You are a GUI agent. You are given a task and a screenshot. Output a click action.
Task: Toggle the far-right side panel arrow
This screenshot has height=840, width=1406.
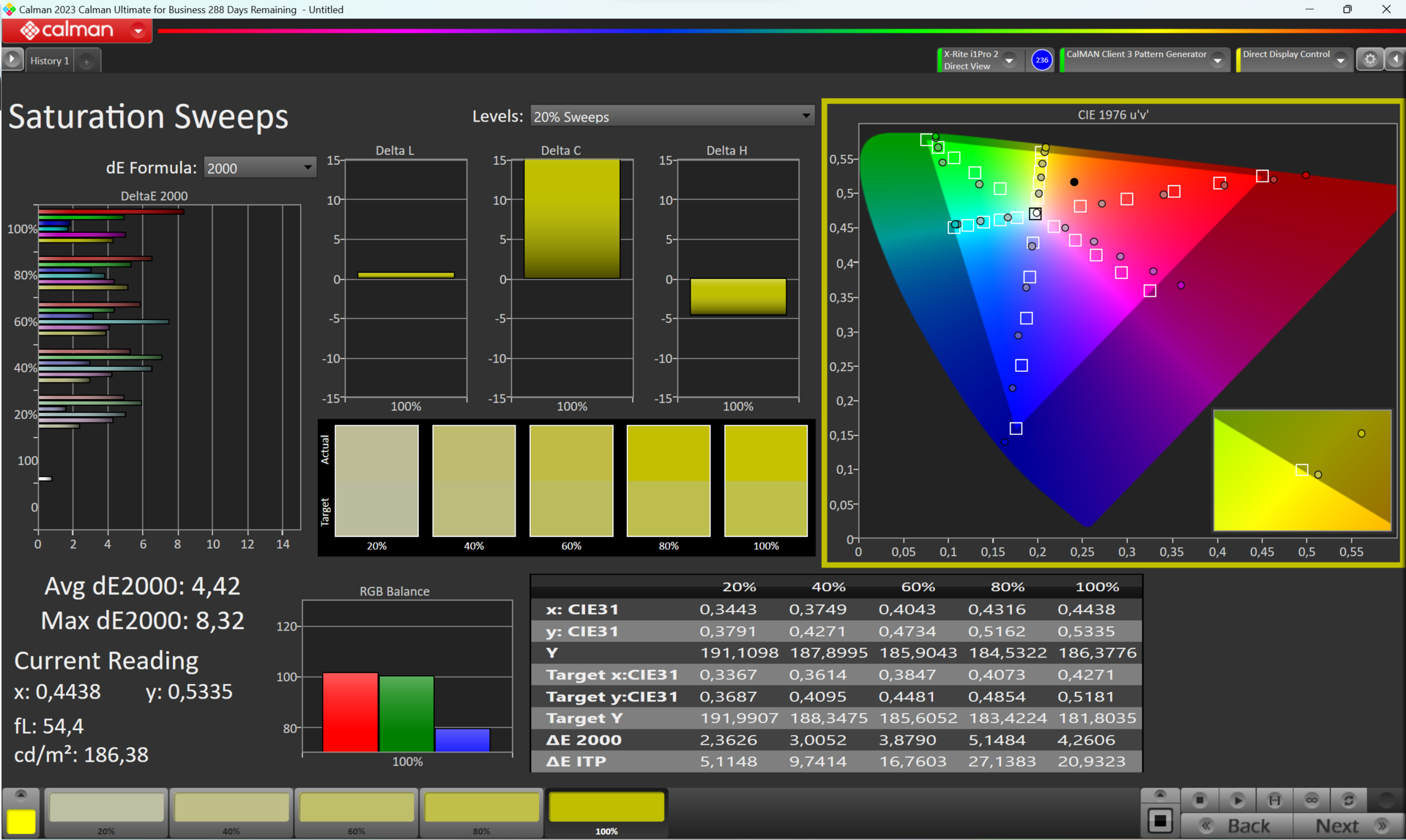tap(1396, 60)
